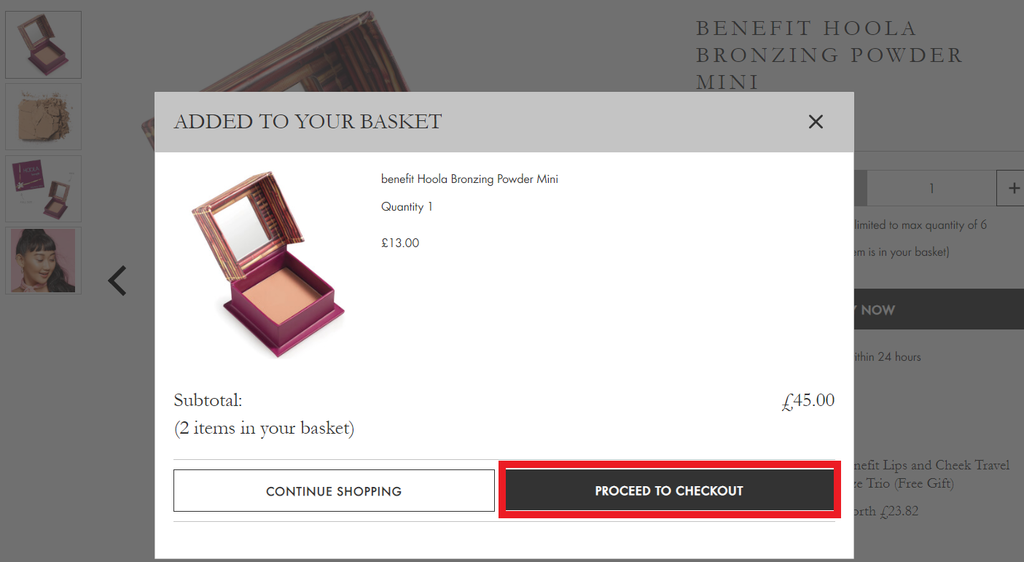Close the Added To Your Basket popup
This screenshot has height=562, width=1024.
tap(815, 121)
